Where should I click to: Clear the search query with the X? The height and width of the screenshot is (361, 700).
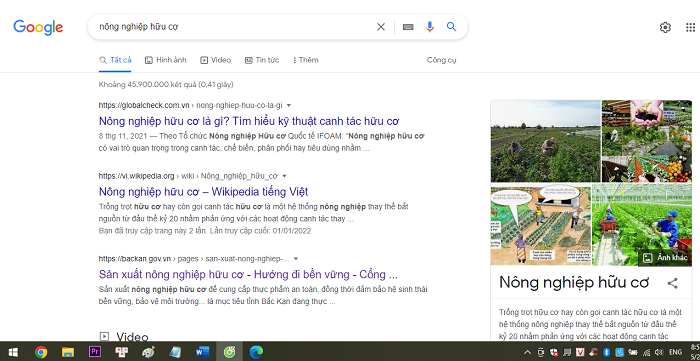[381, 27]
